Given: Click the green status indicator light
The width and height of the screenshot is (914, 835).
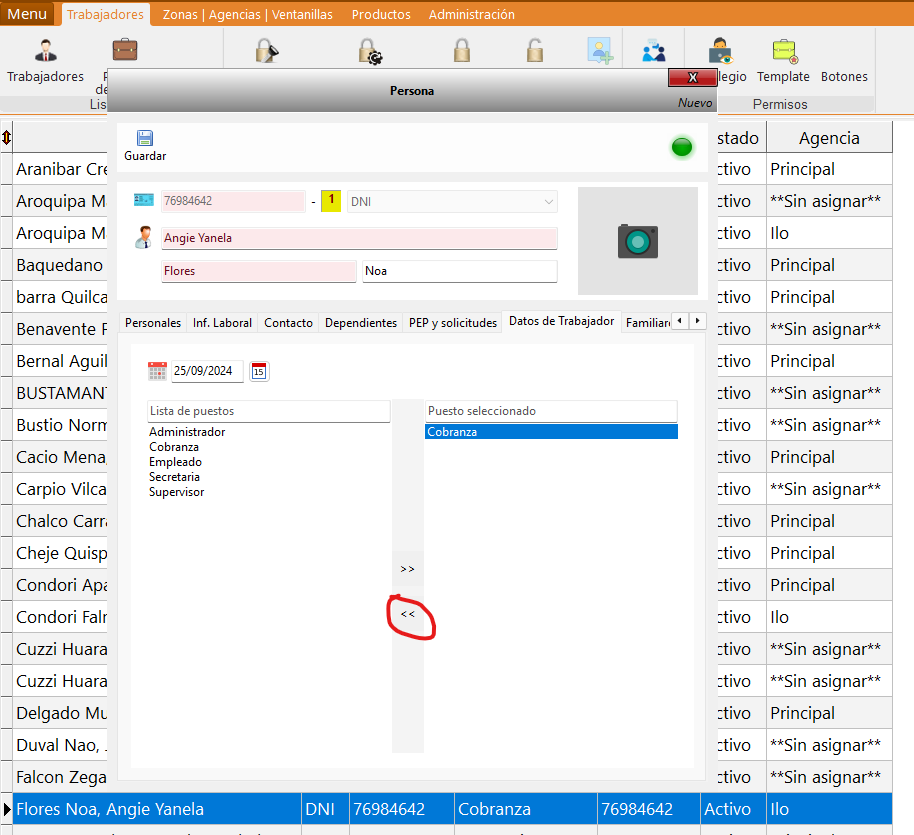Looking at the screenshot, I should tap(682, 148).
